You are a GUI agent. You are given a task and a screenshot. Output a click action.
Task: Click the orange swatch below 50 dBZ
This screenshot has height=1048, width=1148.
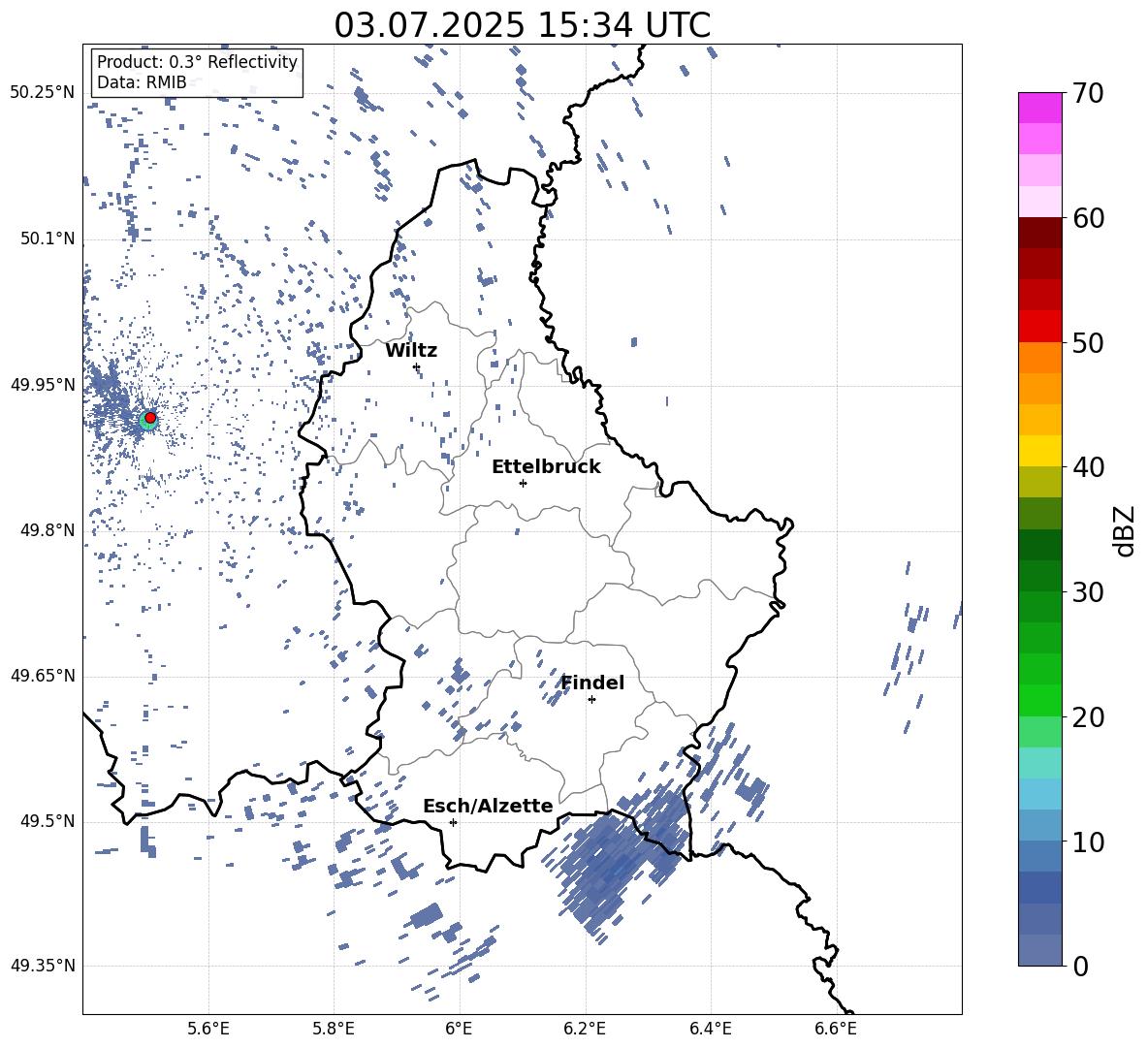click(1039, 357)
